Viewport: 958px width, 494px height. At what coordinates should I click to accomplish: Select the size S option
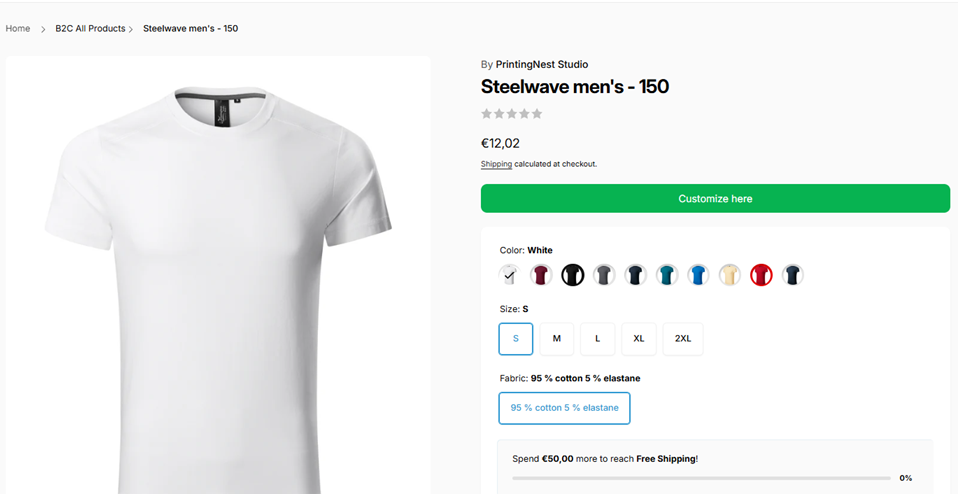point(516,339)
